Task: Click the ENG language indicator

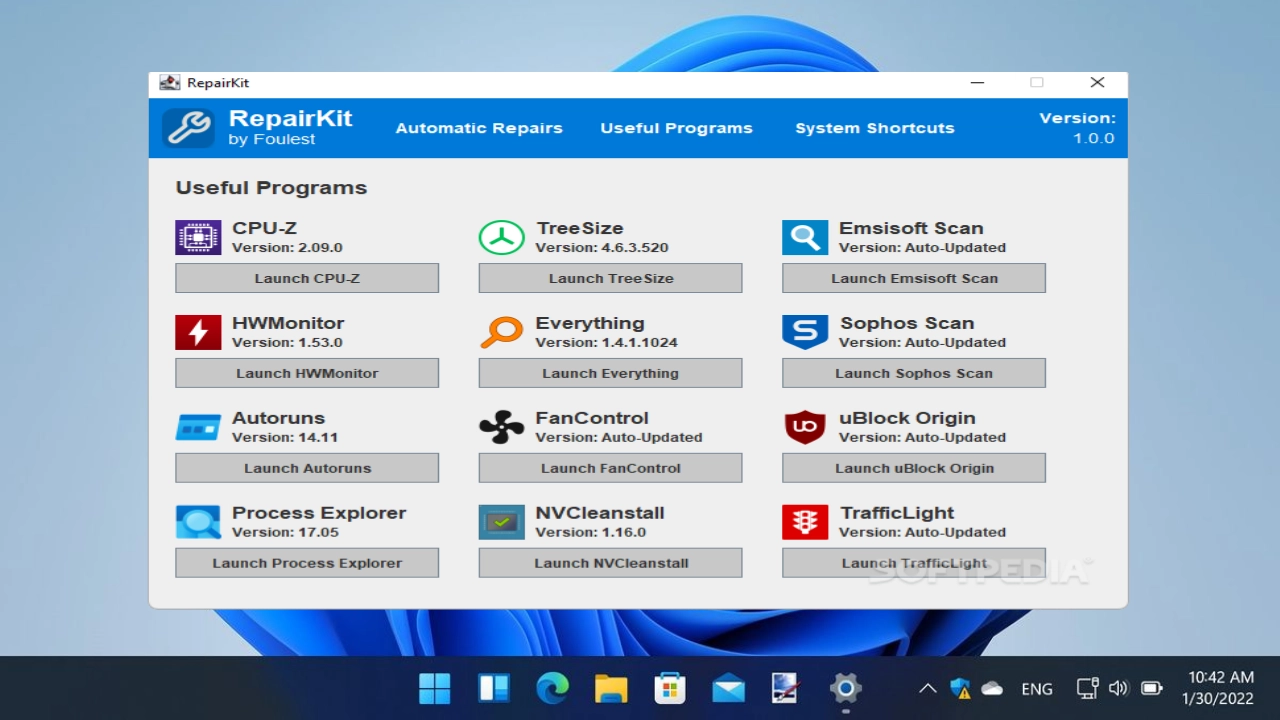Action: [1037, 689]
